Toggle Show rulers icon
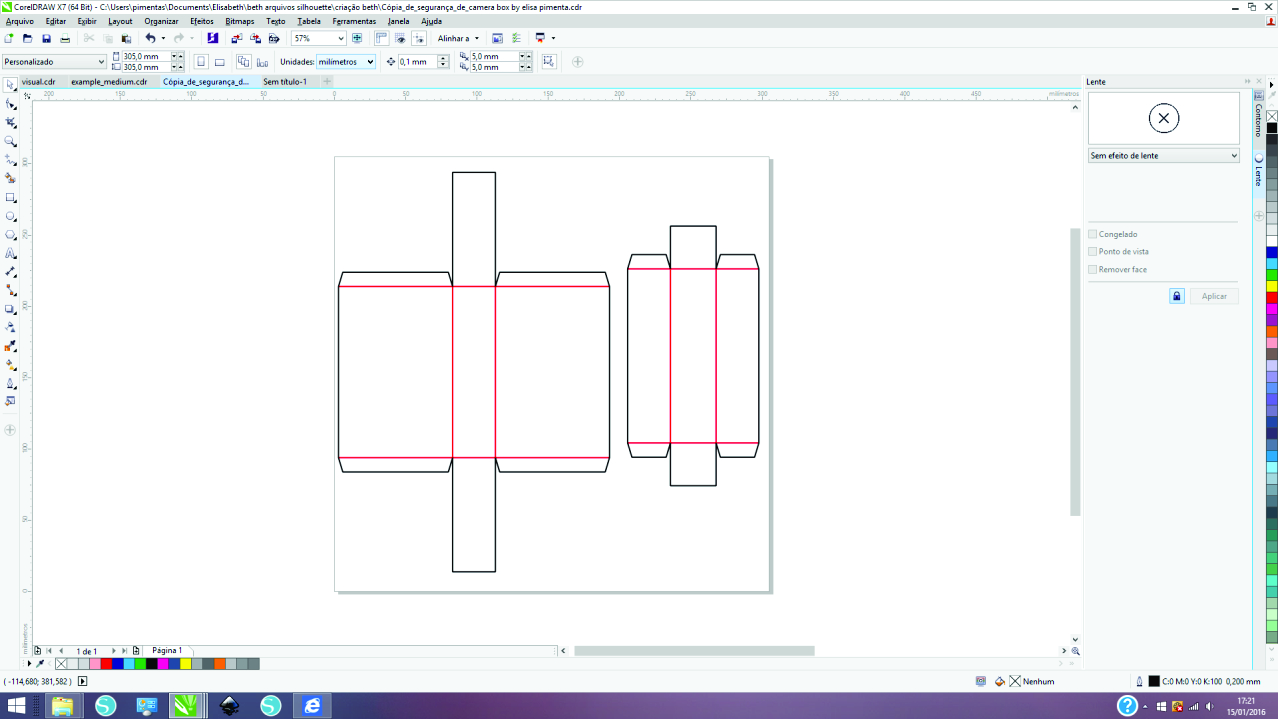 coord(381,38)
